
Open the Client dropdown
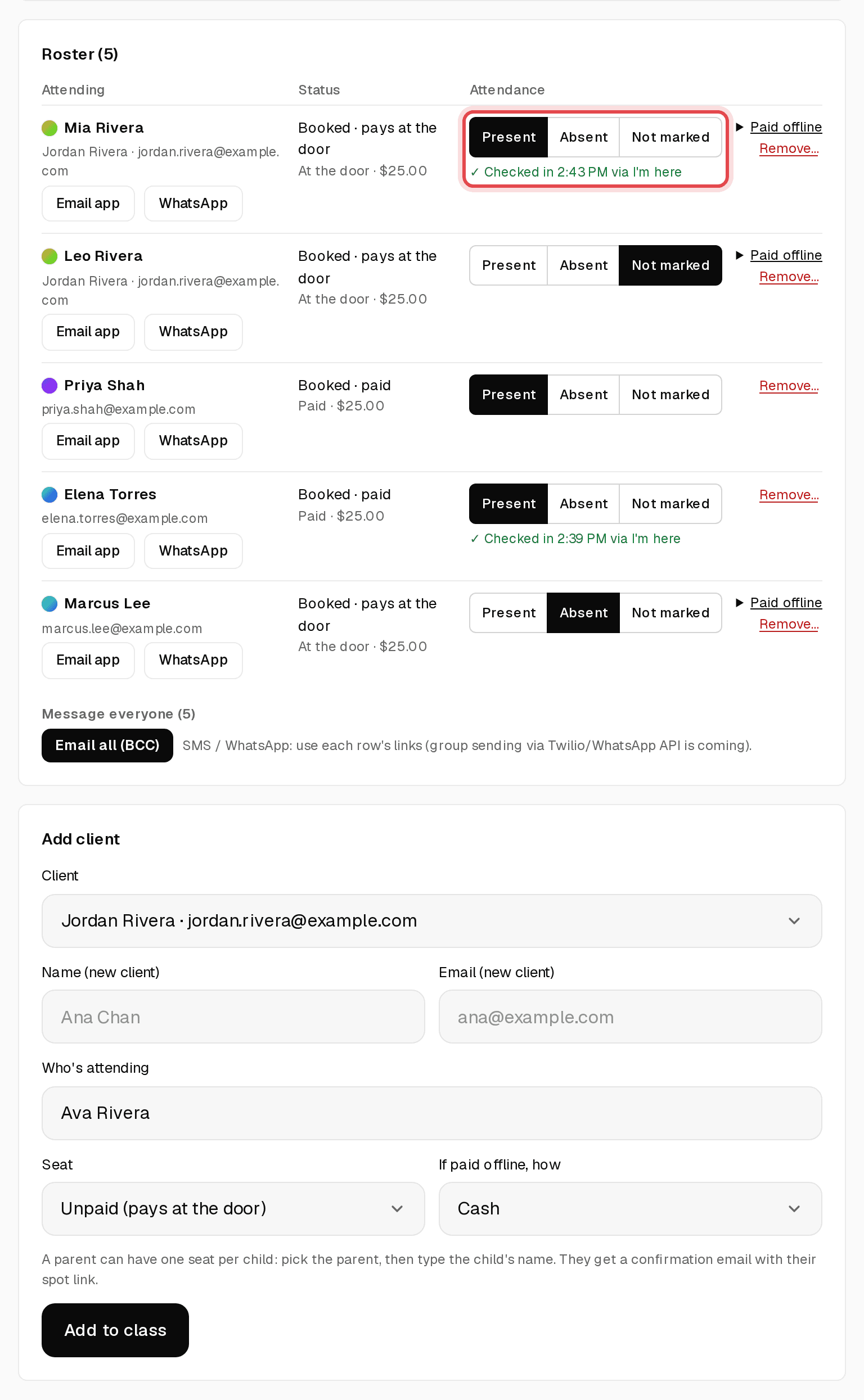coord(432,921)
